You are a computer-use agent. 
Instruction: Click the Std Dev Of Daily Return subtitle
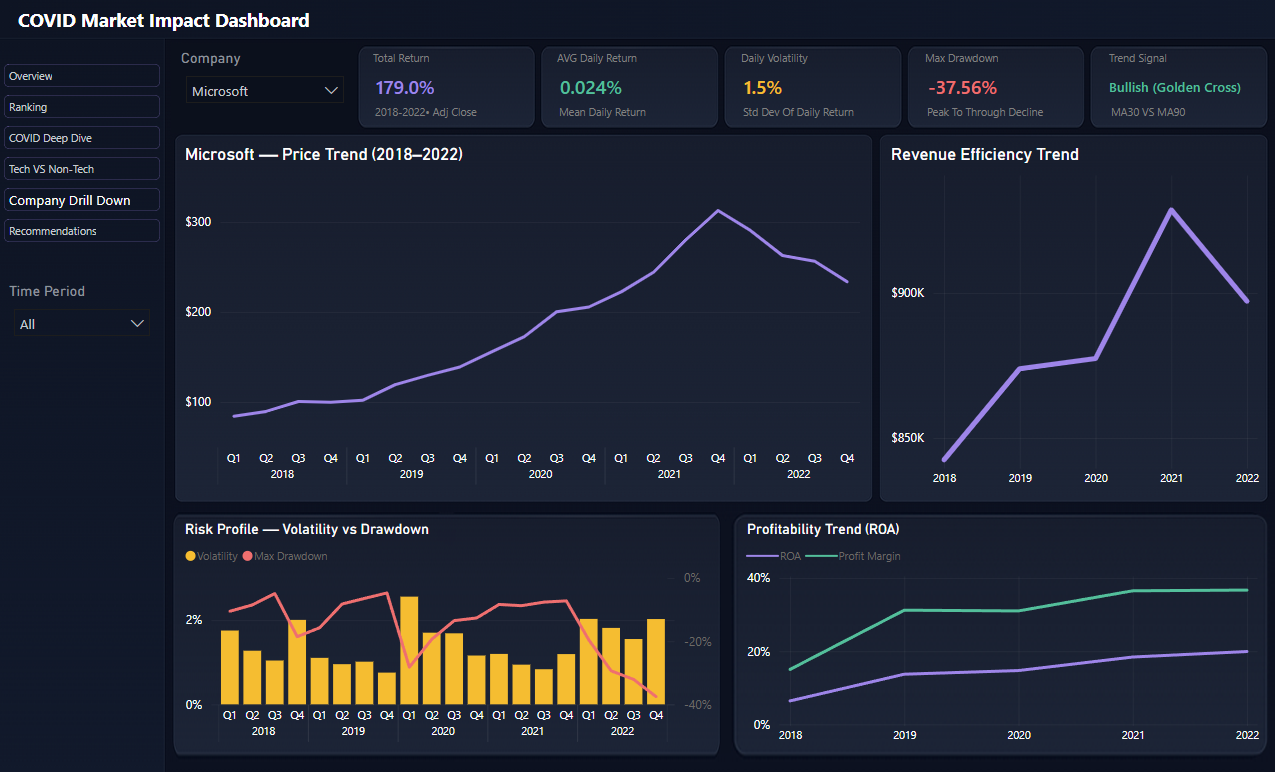[x=799, y=112]
